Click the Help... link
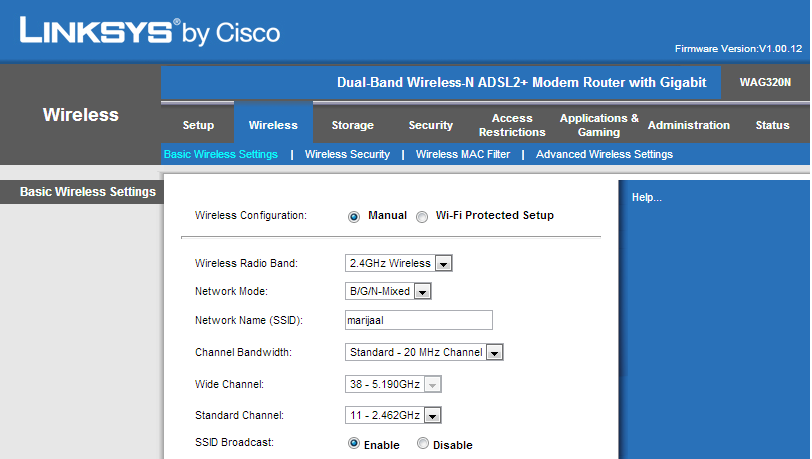812x459 pixels. [646, 198]
